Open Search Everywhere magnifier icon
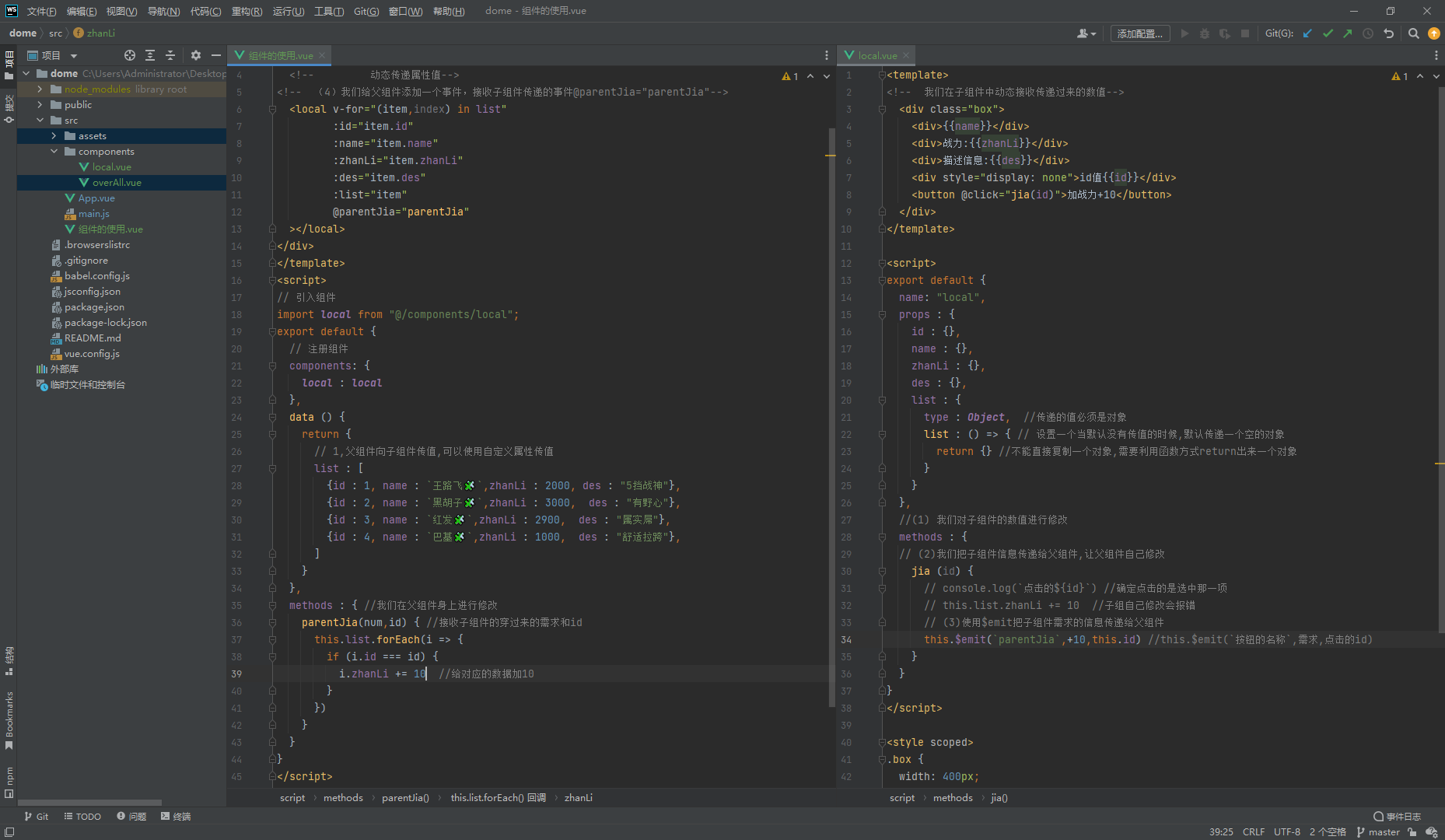The width and height of the screenshot is (1445, 840). coord(1414,33)
